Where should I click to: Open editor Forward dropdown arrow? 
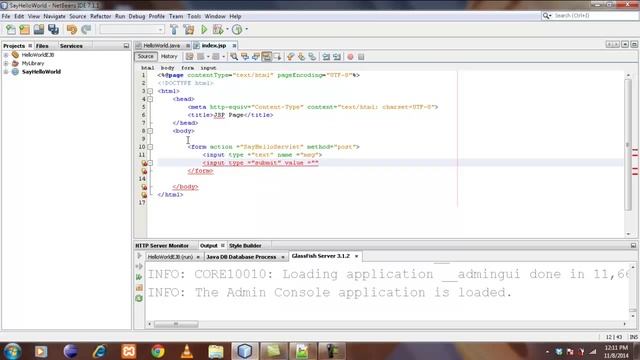[x=223, y=57]
